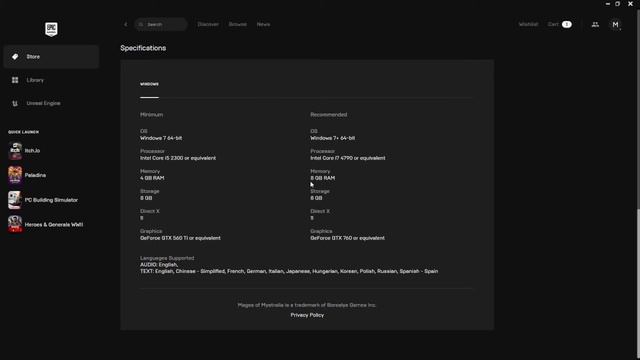Select the Windows specifications tab
Screen dimensions: 640x360
(149, 84)
